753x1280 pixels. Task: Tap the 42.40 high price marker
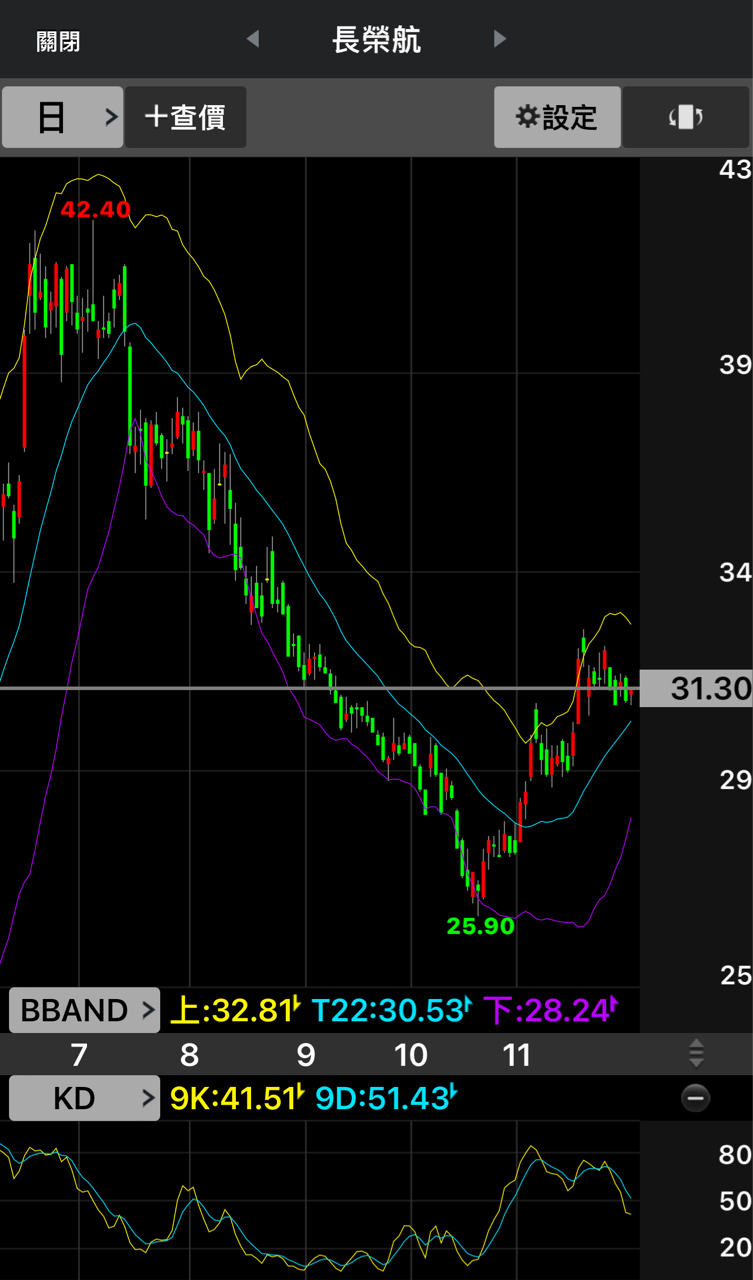[95, 209]
